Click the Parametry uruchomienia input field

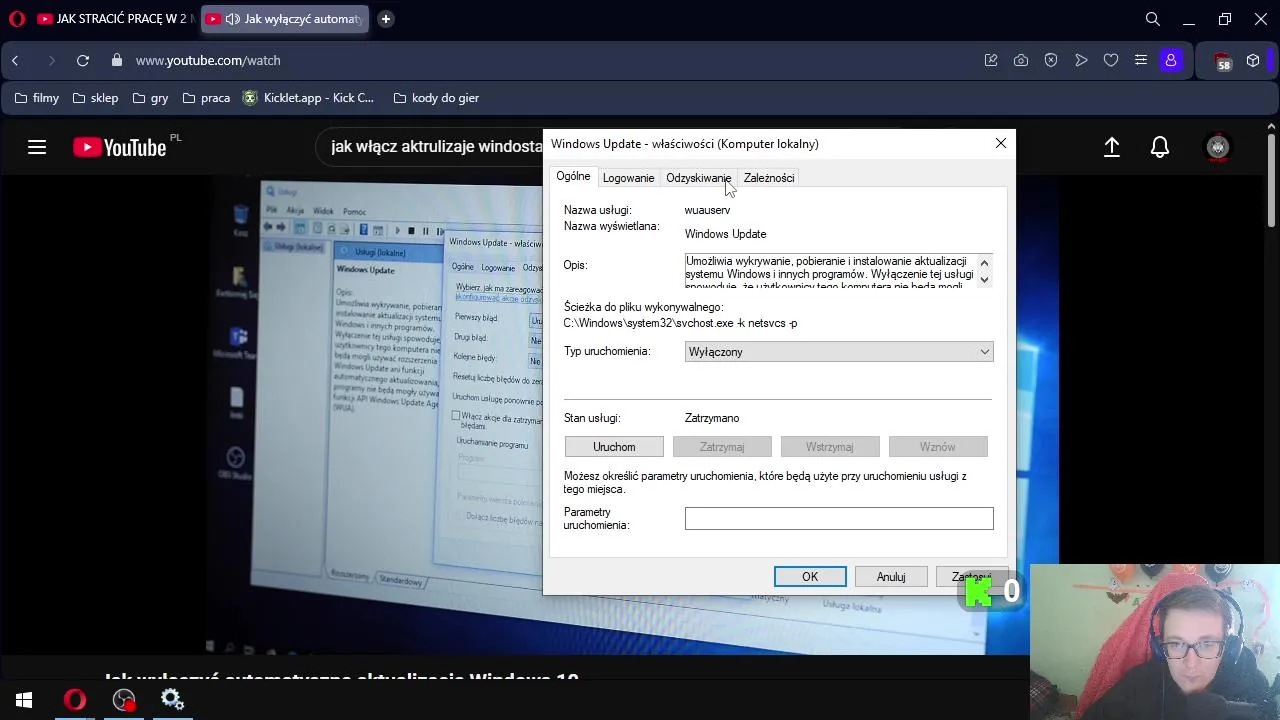(x=839, y=518)
